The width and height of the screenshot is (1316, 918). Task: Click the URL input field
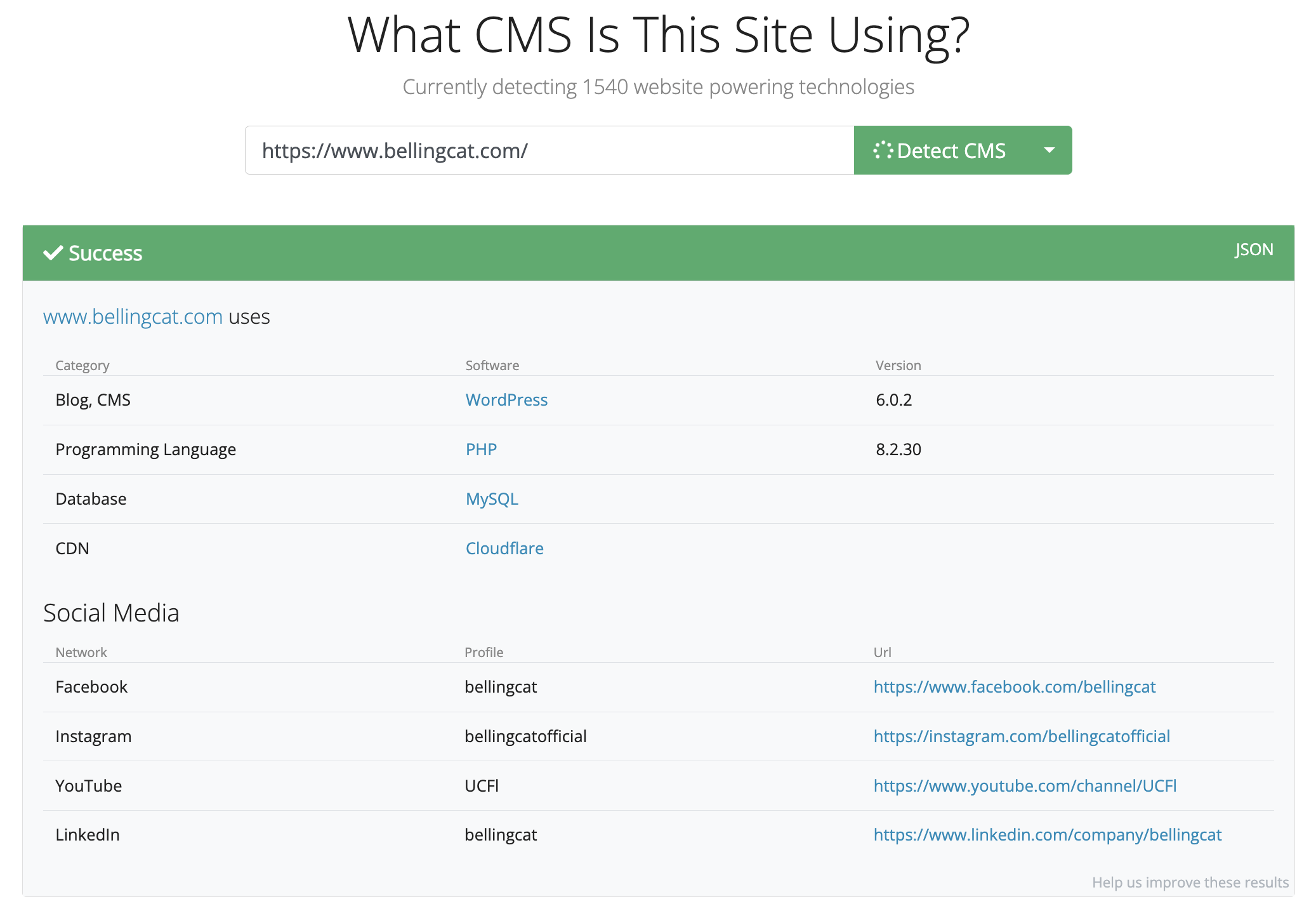pos(549,150)
